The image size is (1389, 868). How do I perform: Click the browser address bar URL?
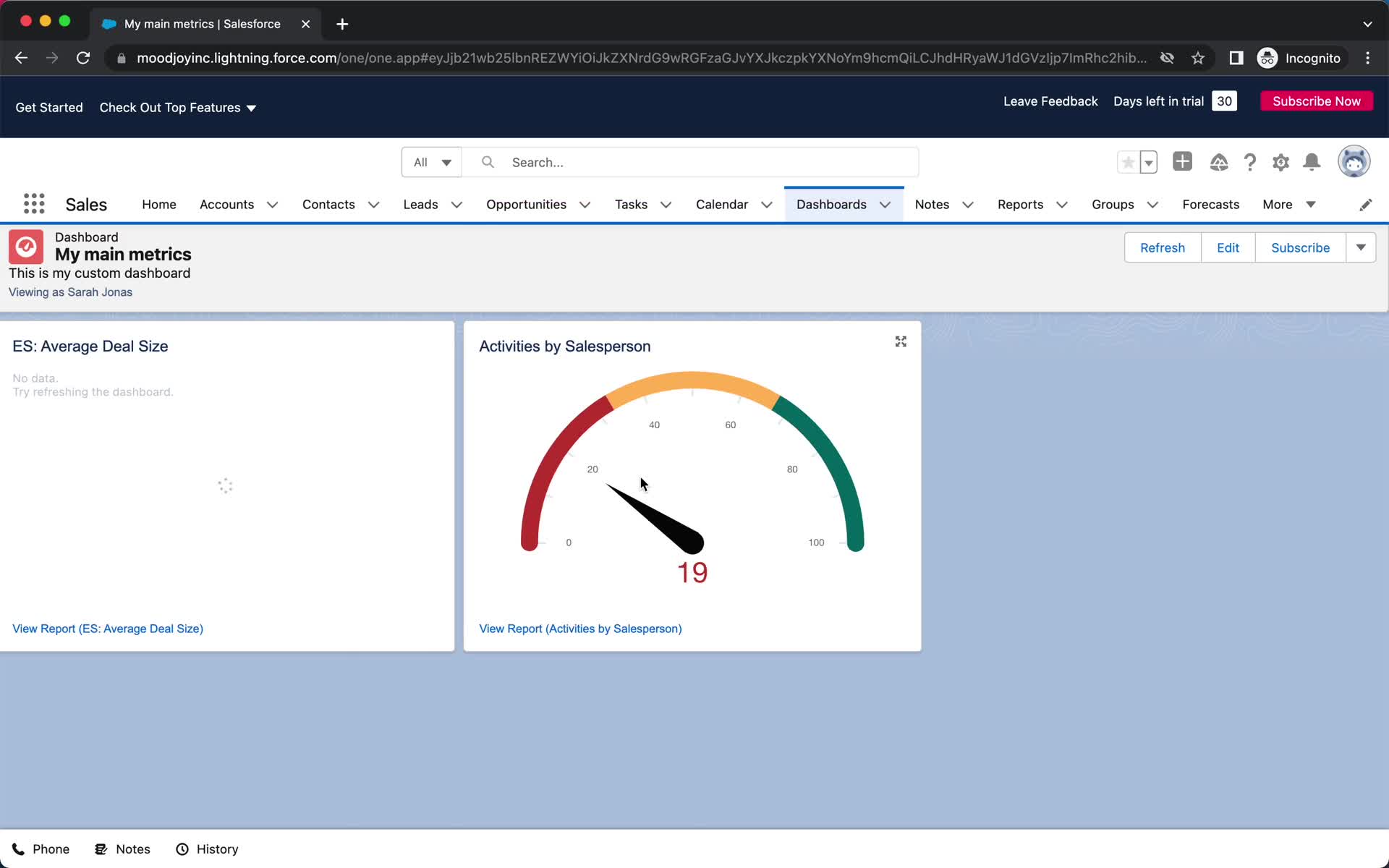tap(641, 58)
